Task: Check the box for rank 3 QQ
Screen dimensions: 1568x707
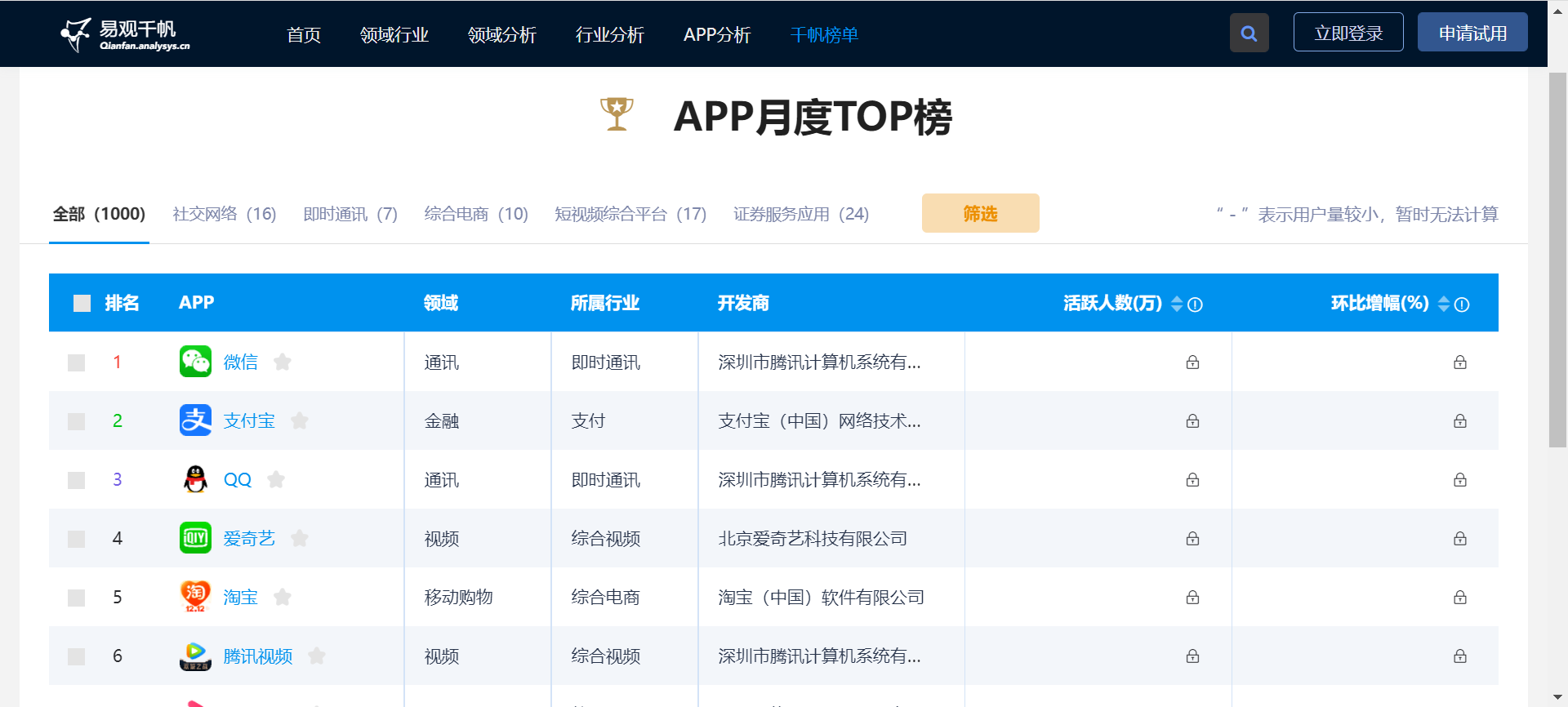Action: pos(76,480)
